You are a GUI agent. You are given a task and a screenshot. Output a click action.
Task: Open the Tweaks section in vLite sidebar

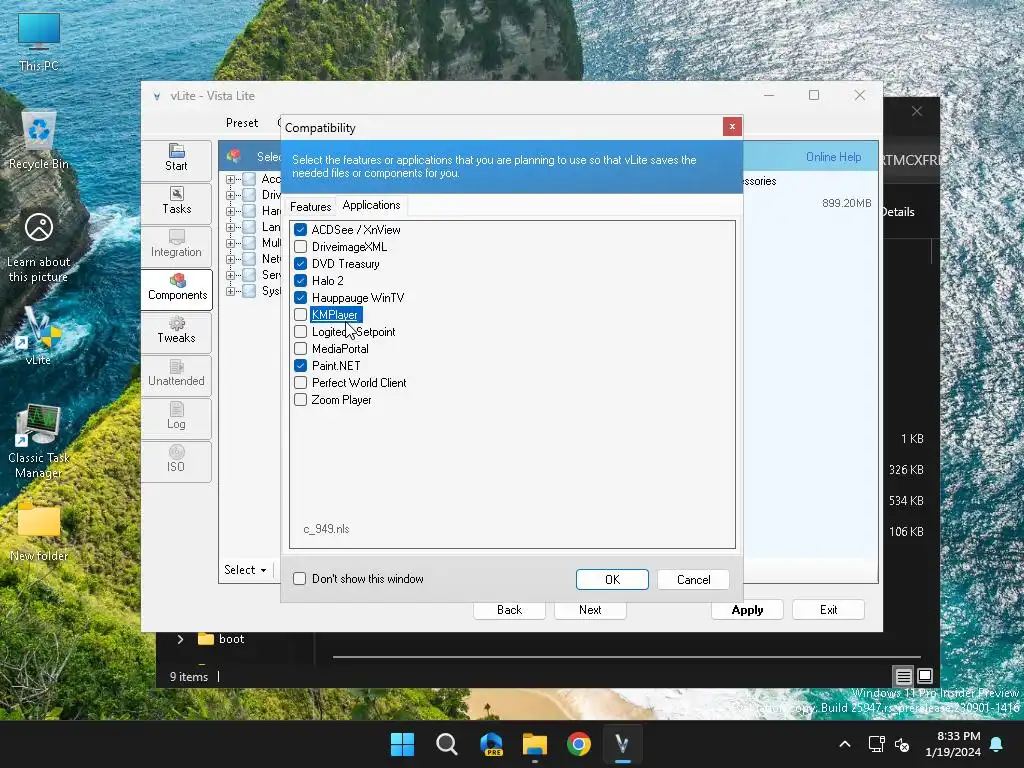click(176, 331)
